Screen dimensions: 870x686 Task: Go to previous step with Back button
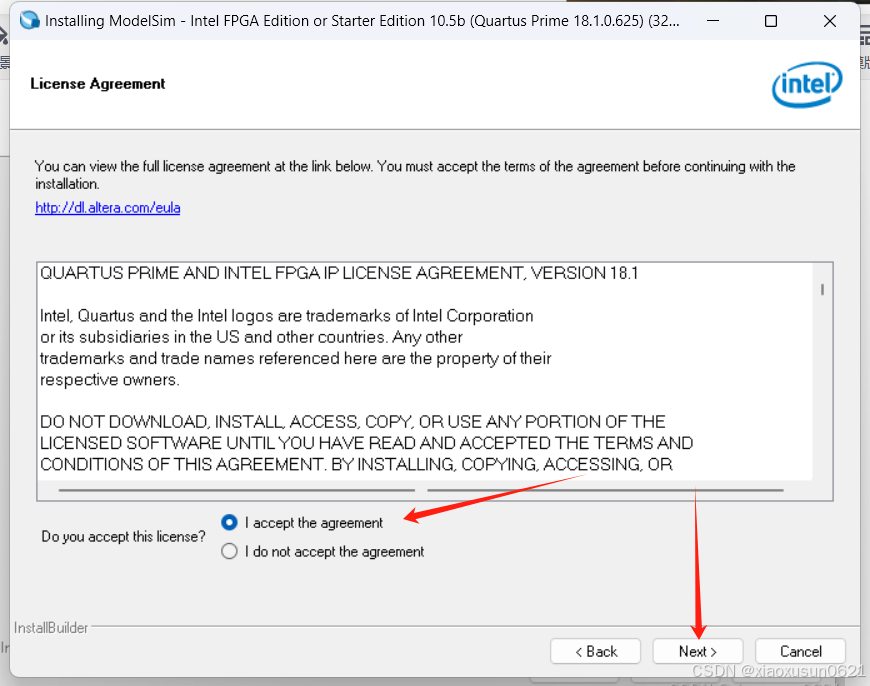(x=595, y=651)
